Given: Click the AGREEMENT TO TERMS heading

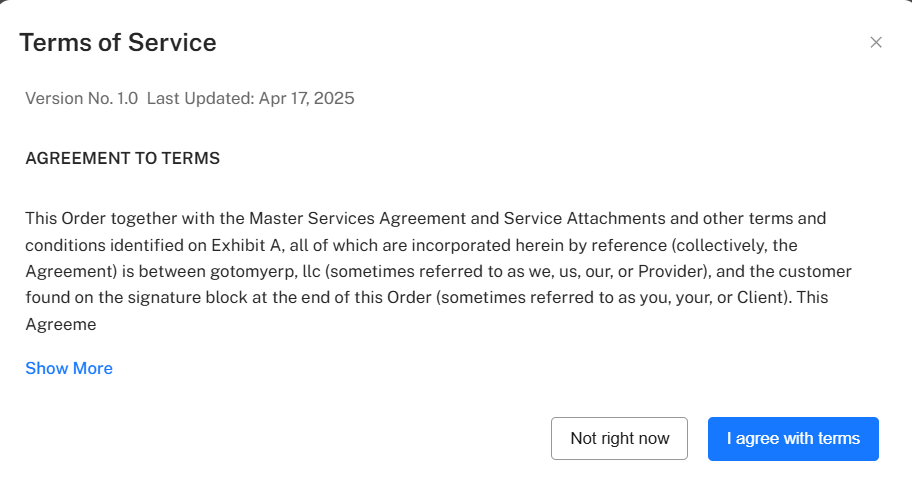Looking at the screenshot, I should click(122, 158).
